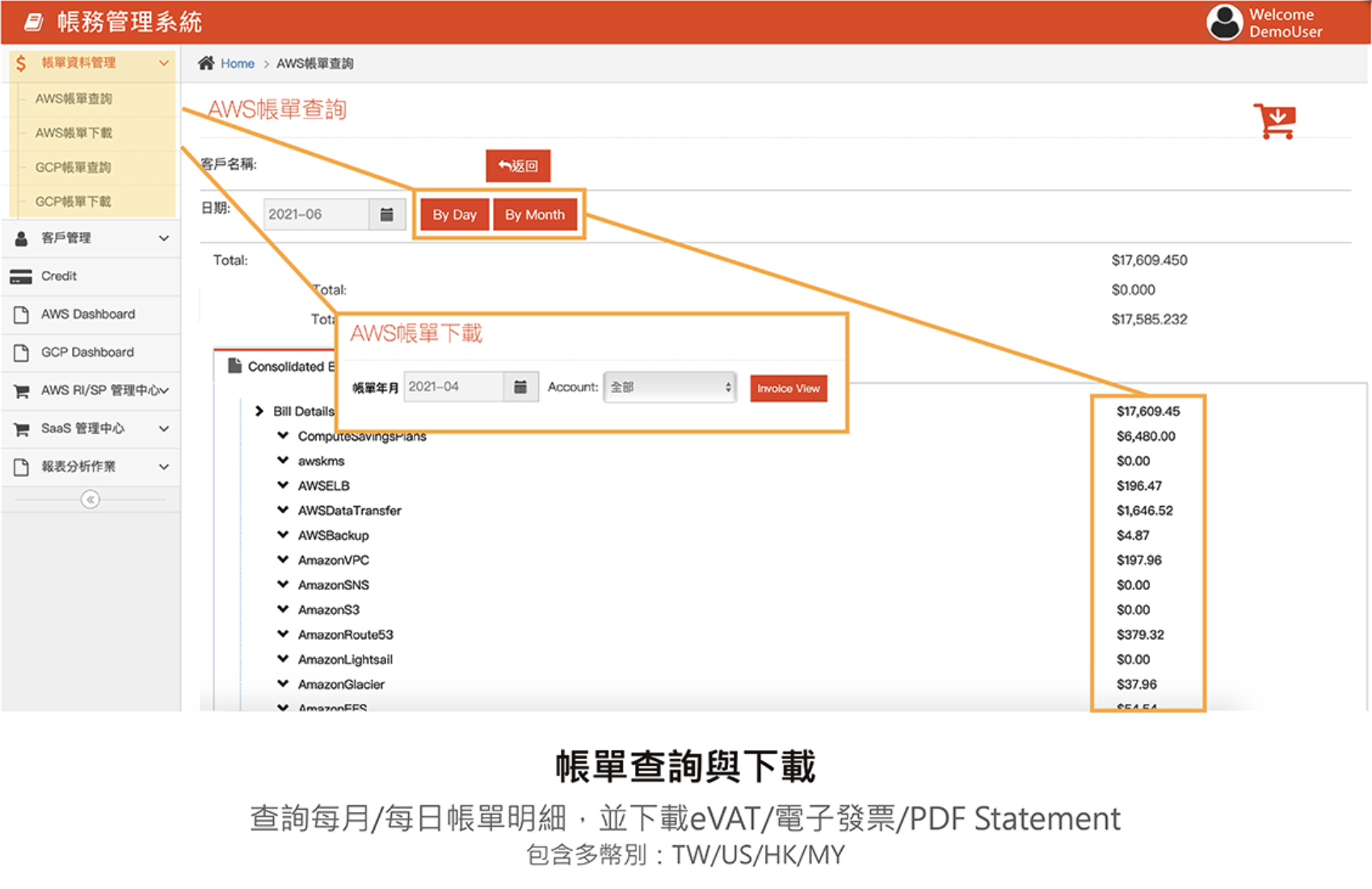Toggle the AmazonRoute53 row chevron
This screenshot has width=1372, height=889.
pos(283,634)
